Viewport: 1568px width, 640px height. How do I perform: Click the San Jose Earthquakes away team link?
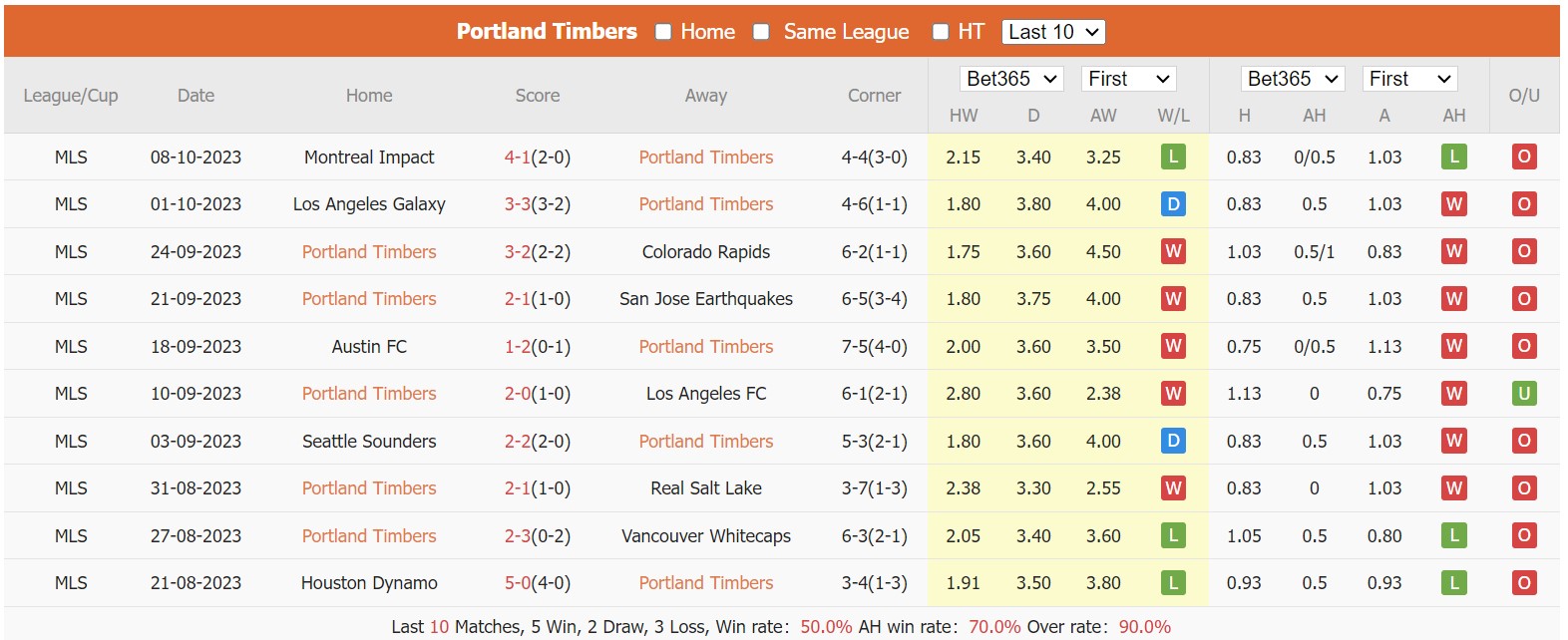tap(705, 298)
